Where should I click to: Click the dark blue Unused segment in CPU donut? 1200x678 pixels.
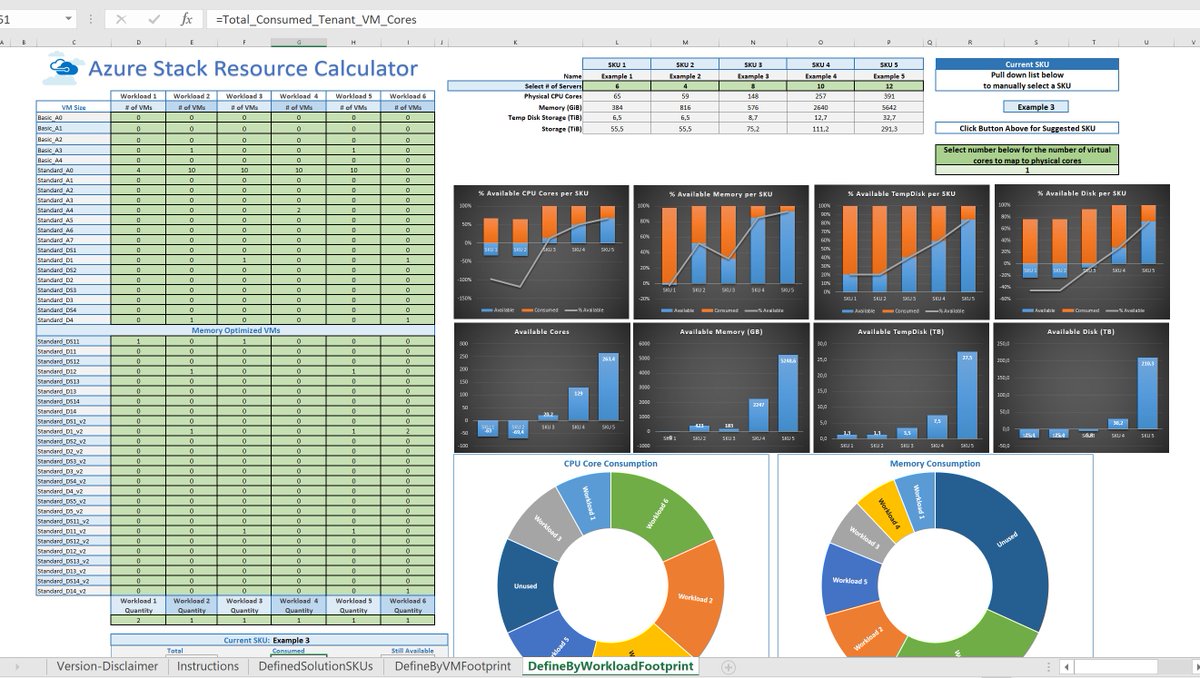[523, 586]
